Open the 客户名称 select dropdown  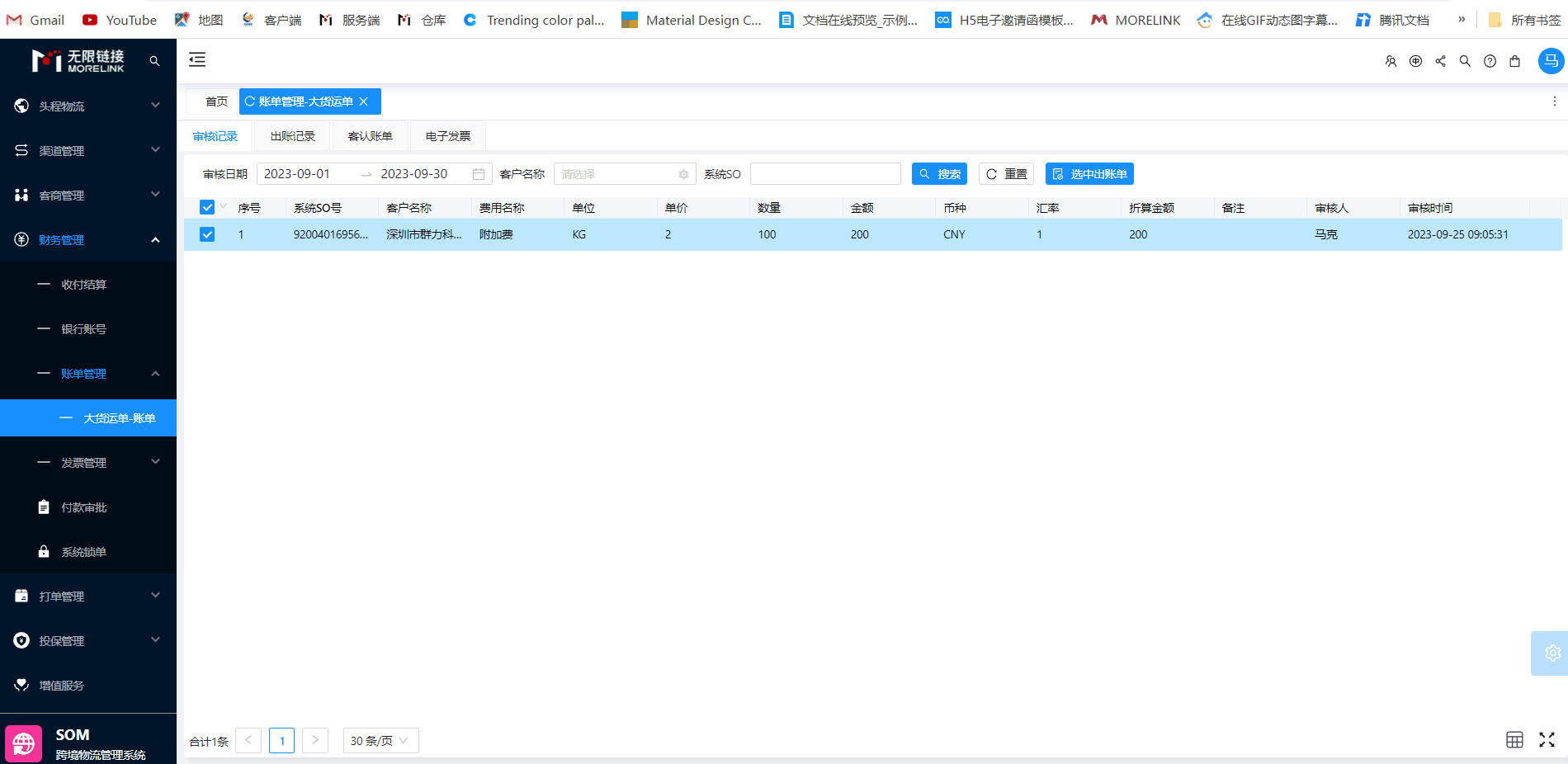[625, 174]
